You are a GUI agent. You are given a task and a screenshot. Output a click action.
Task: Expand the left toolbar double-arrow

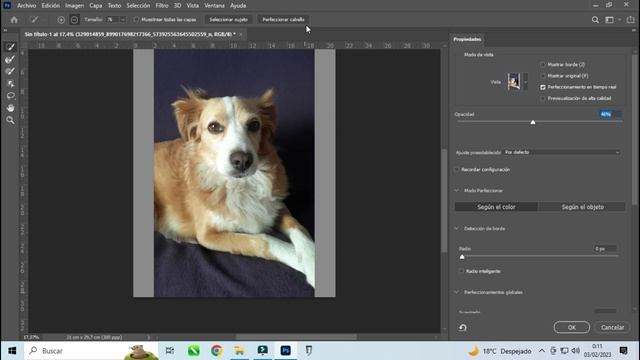pos(5,30)
